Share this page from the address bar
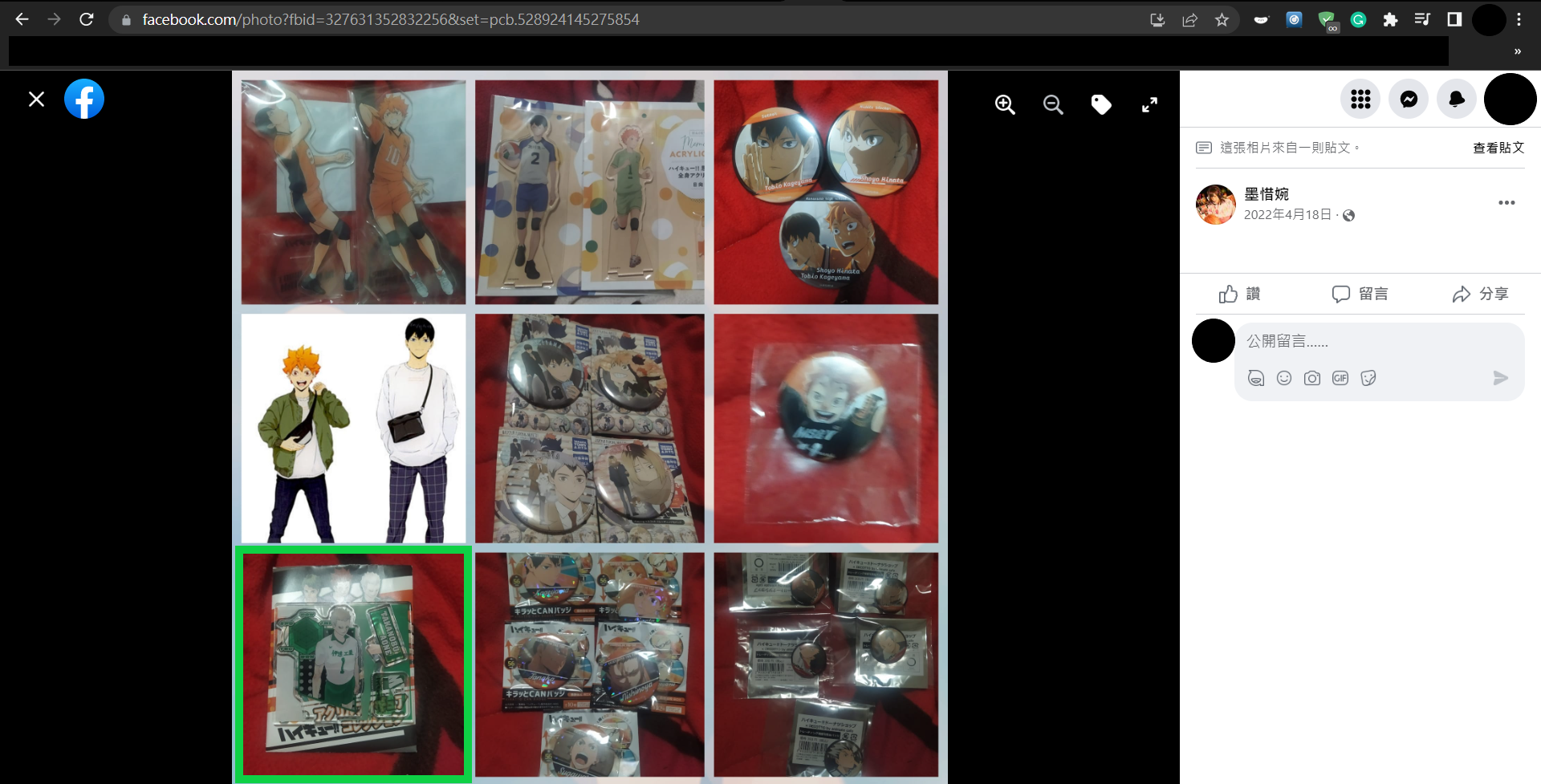This screenshot has width=1541, height=784. (x=1189, y=19)
